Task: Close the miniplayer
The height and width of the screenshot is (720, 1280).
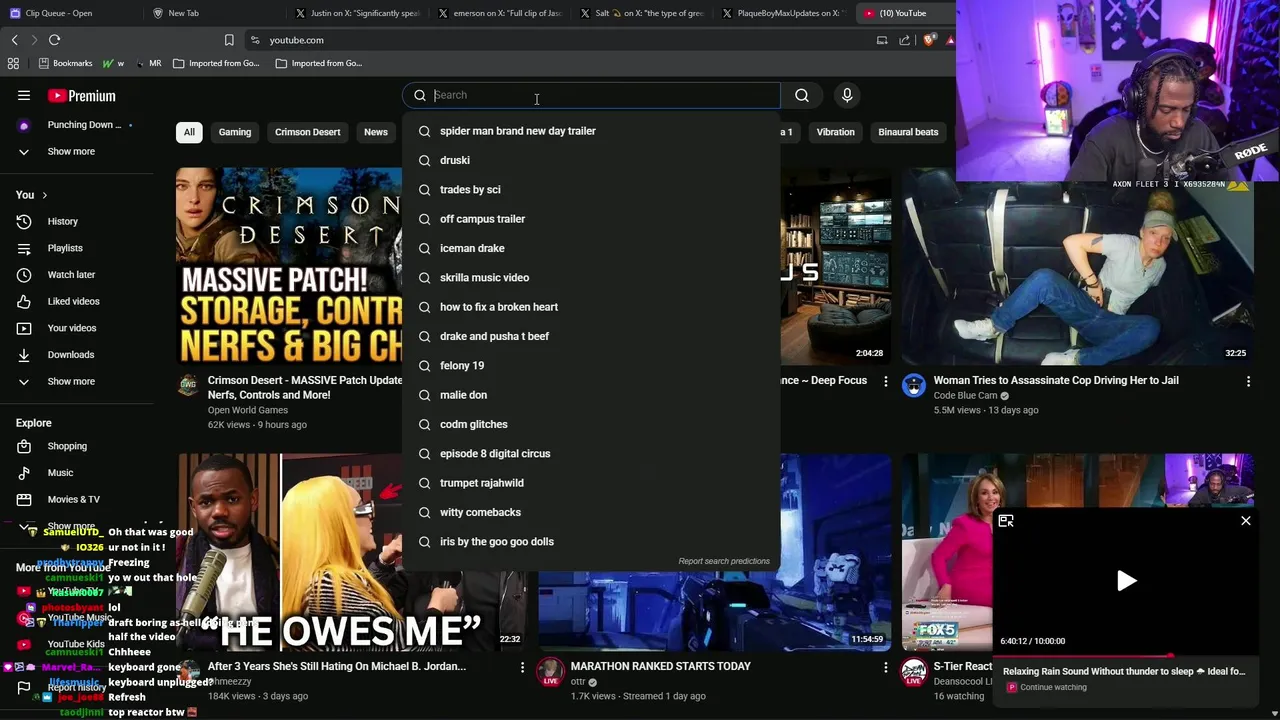Action: pos(1246,521)
